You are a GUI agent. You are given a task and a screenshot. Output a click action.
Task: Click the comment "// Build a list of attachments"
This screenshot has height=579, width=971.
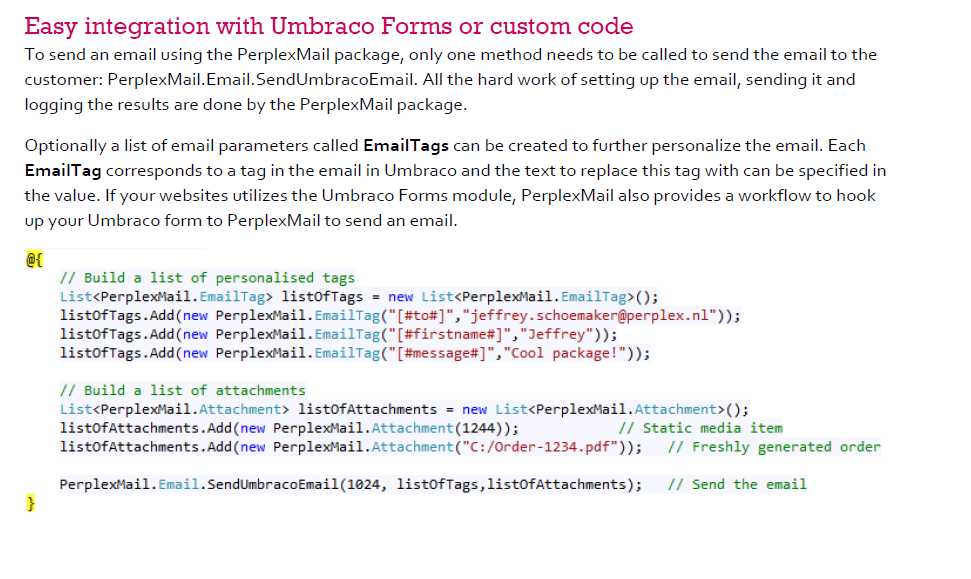[x=182, y=390]
